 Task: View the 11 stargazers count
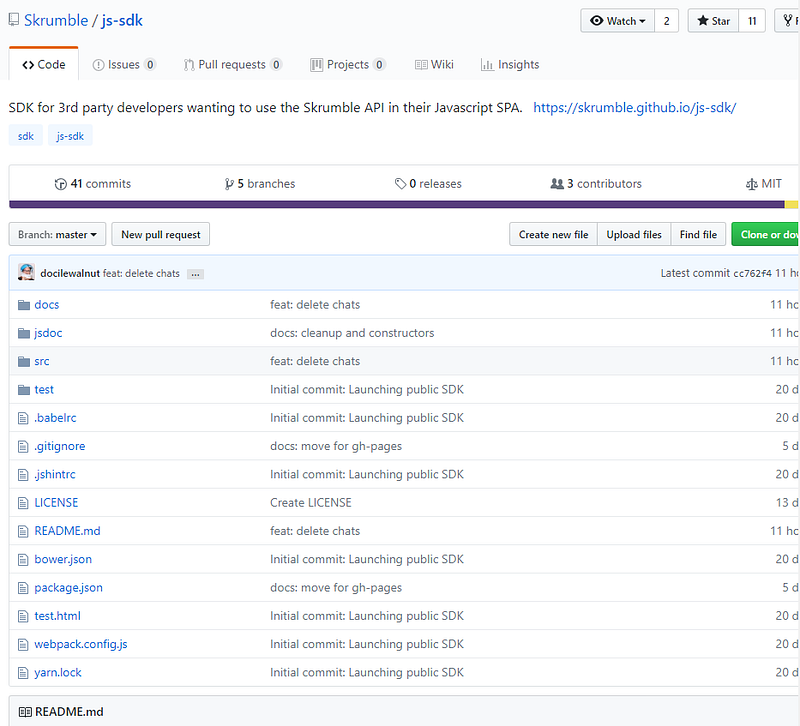coord(752,21)
